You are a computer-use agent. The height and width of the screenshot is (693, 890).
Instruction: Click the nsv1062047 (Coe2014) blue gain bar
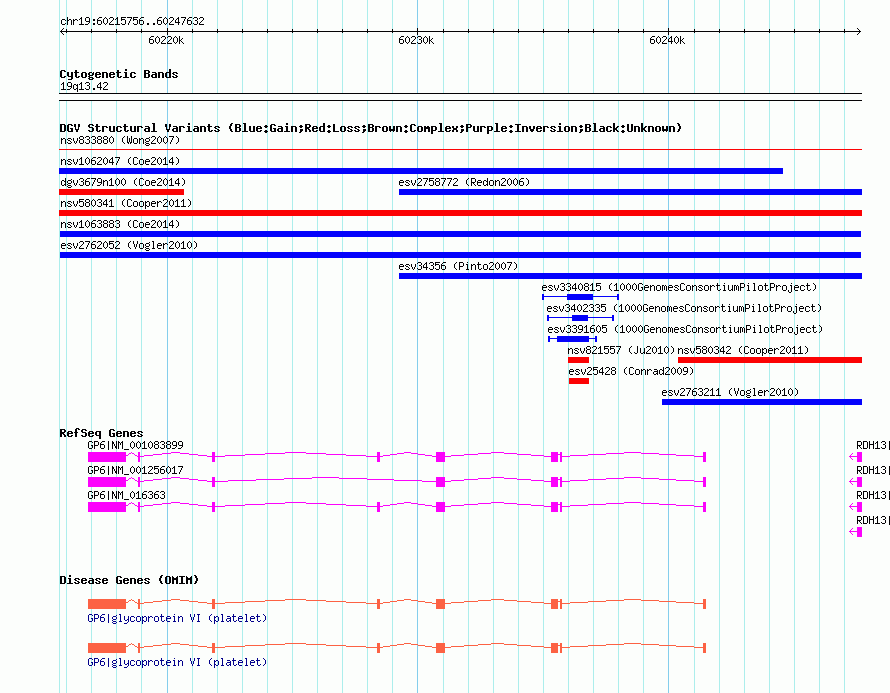[421, 171]
